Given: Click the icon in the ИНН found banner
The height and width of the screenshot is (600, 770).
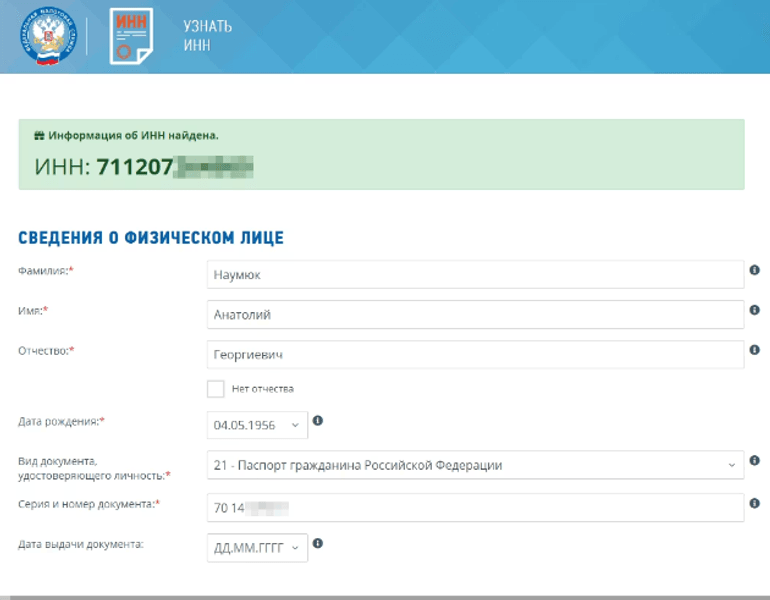Looking at the screenshot, I should pyautogui.click(x=39, y=135).
